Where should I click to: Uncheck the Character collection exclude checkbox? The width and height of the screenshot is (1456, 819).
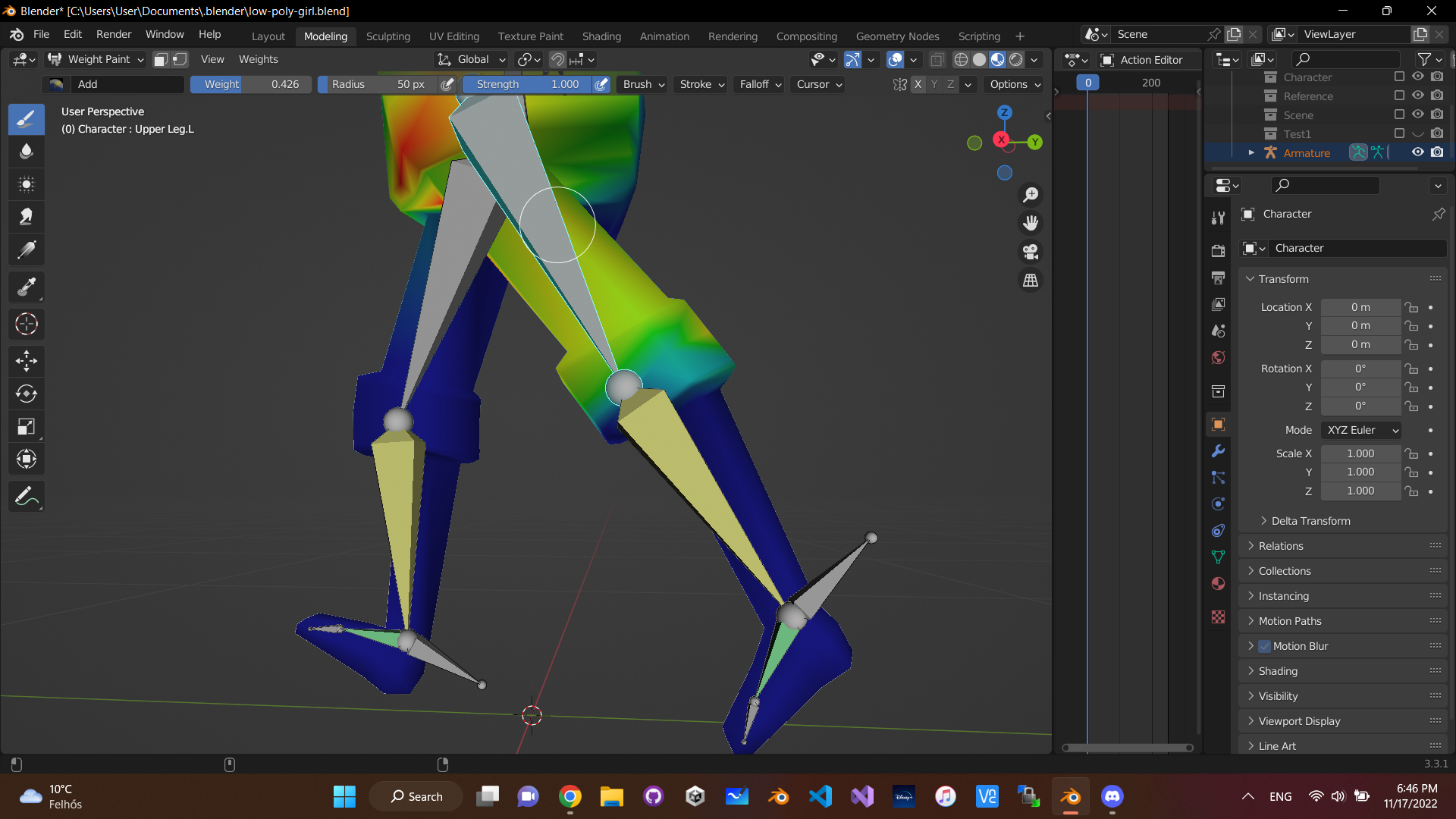[x=1399, y=77]
